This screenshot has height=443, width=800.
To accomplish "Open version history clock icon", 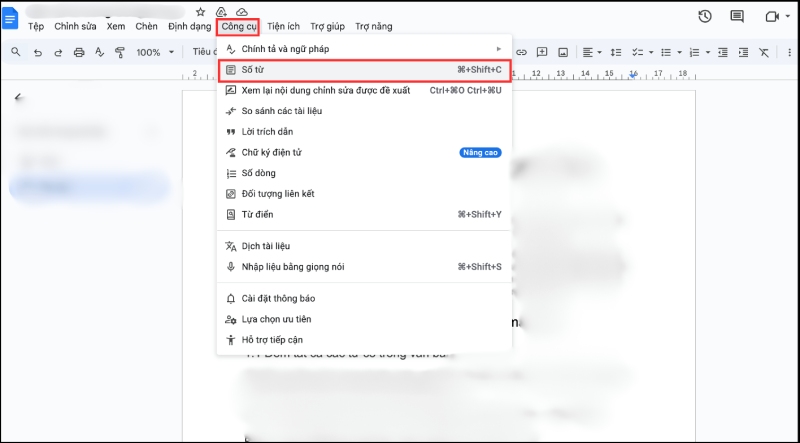I will click(x=705, y=16).
